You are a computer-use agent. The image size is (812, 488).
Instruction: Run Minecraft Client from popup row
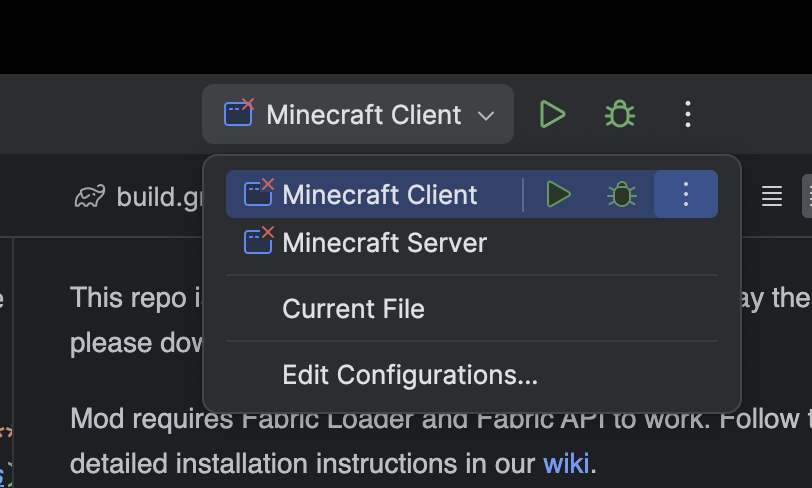(558, 194)
